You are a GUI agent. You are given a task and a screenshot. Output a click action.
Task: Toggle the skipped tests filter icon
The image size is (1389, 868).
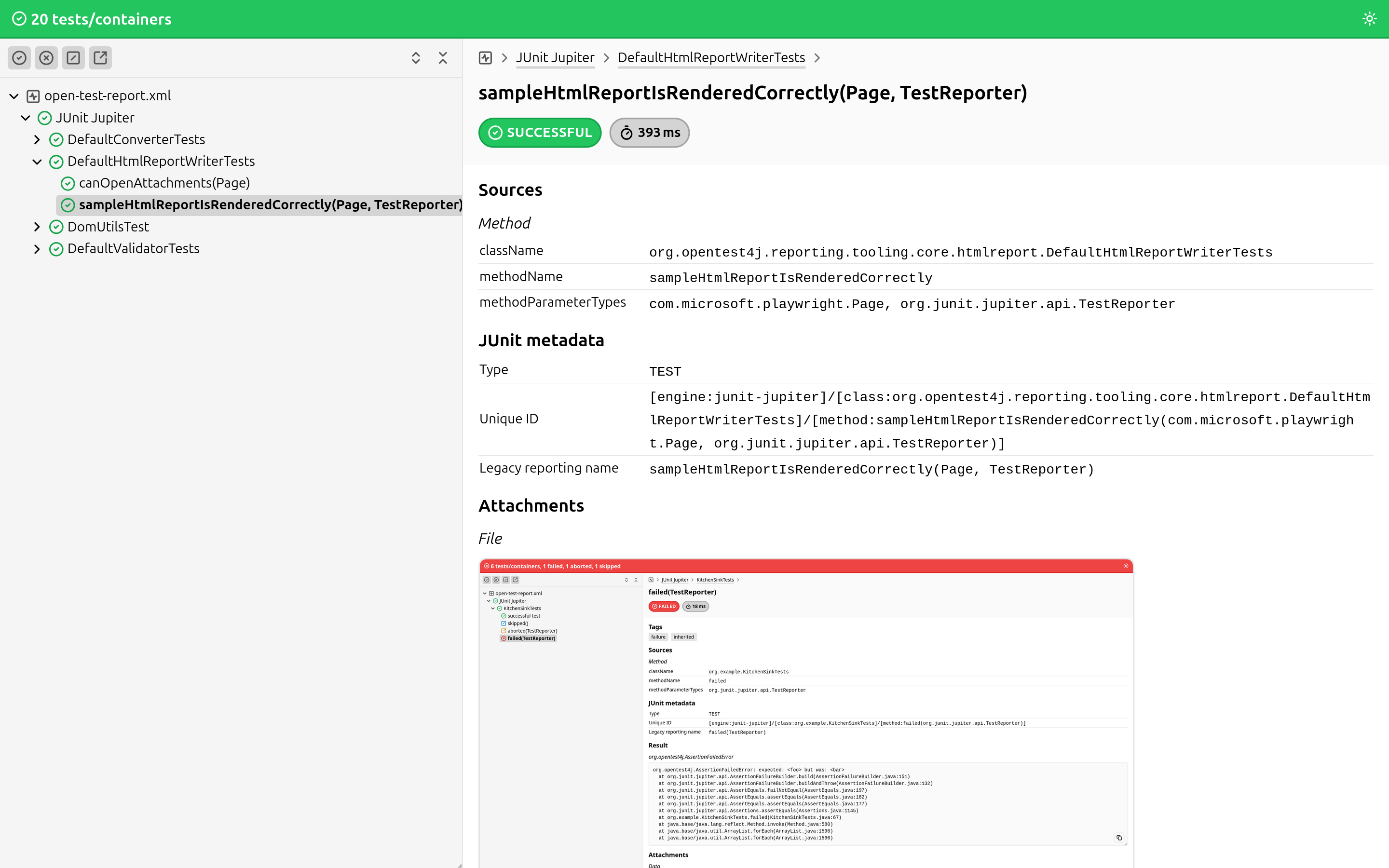tap(73, 58)
